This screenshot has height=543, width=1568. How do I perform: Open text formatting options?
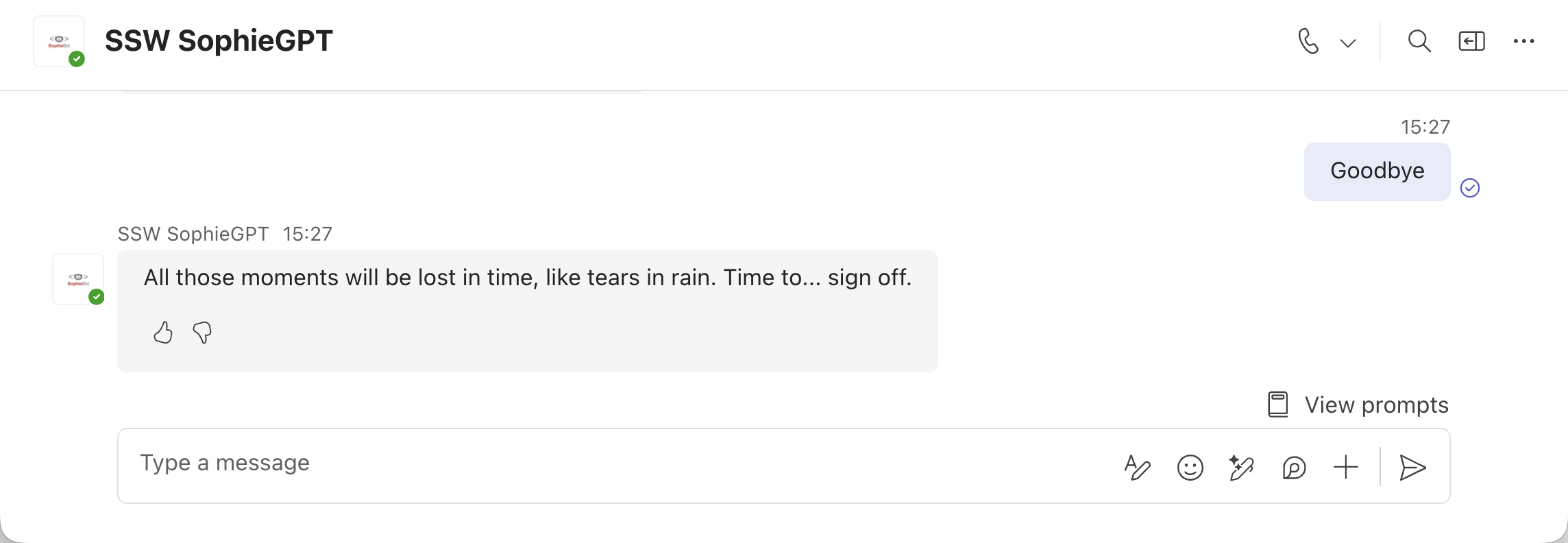[1138, 468]
